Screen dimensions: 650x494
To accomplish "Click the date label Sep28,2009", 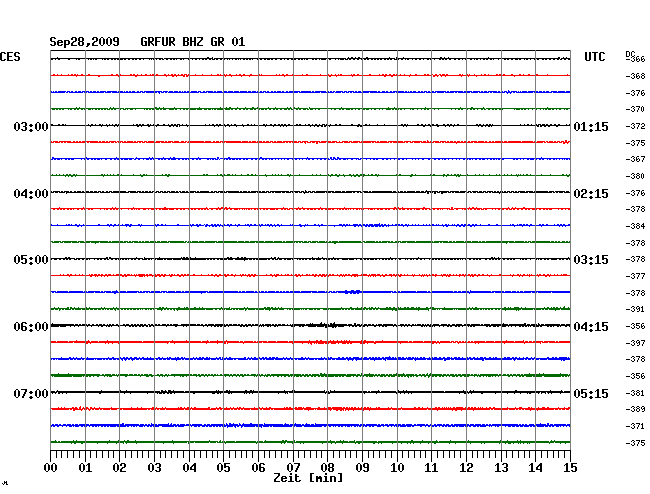I will click(x=84, y=42).
